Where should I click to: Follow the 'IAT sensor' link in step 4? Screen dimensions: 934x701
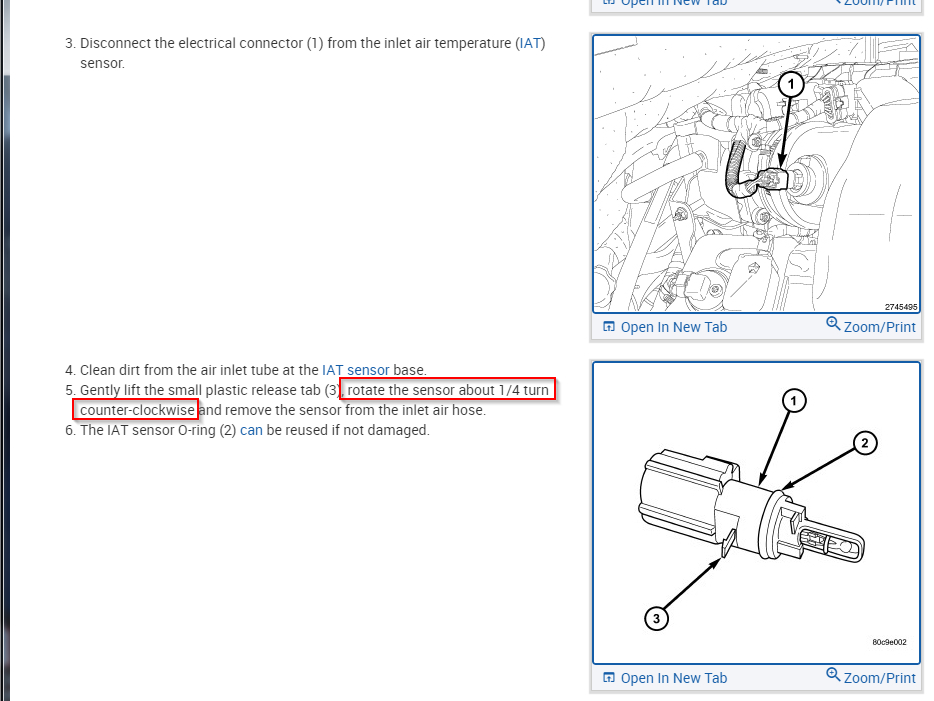pos(356,370)
